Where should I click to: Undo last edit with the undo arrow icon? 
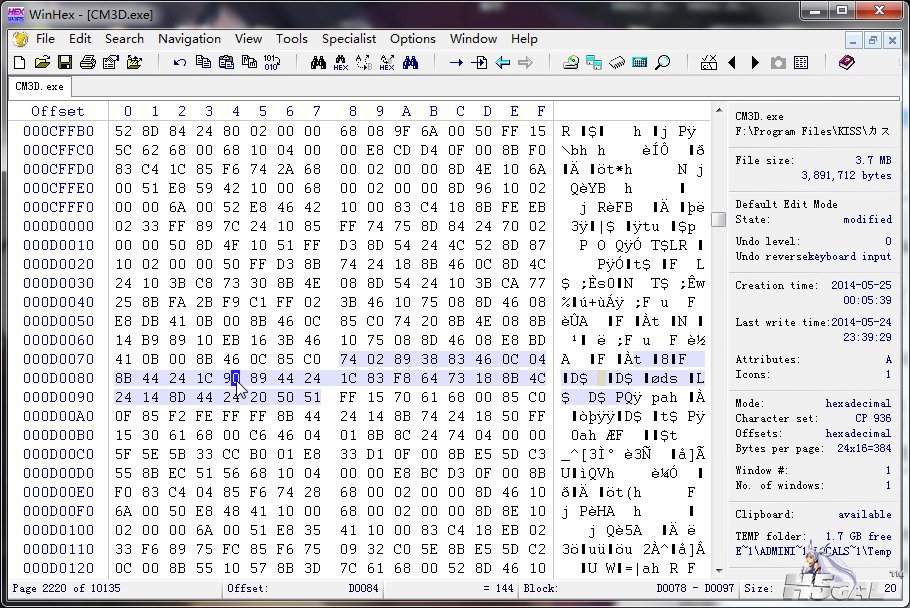[x=180, y=63]
